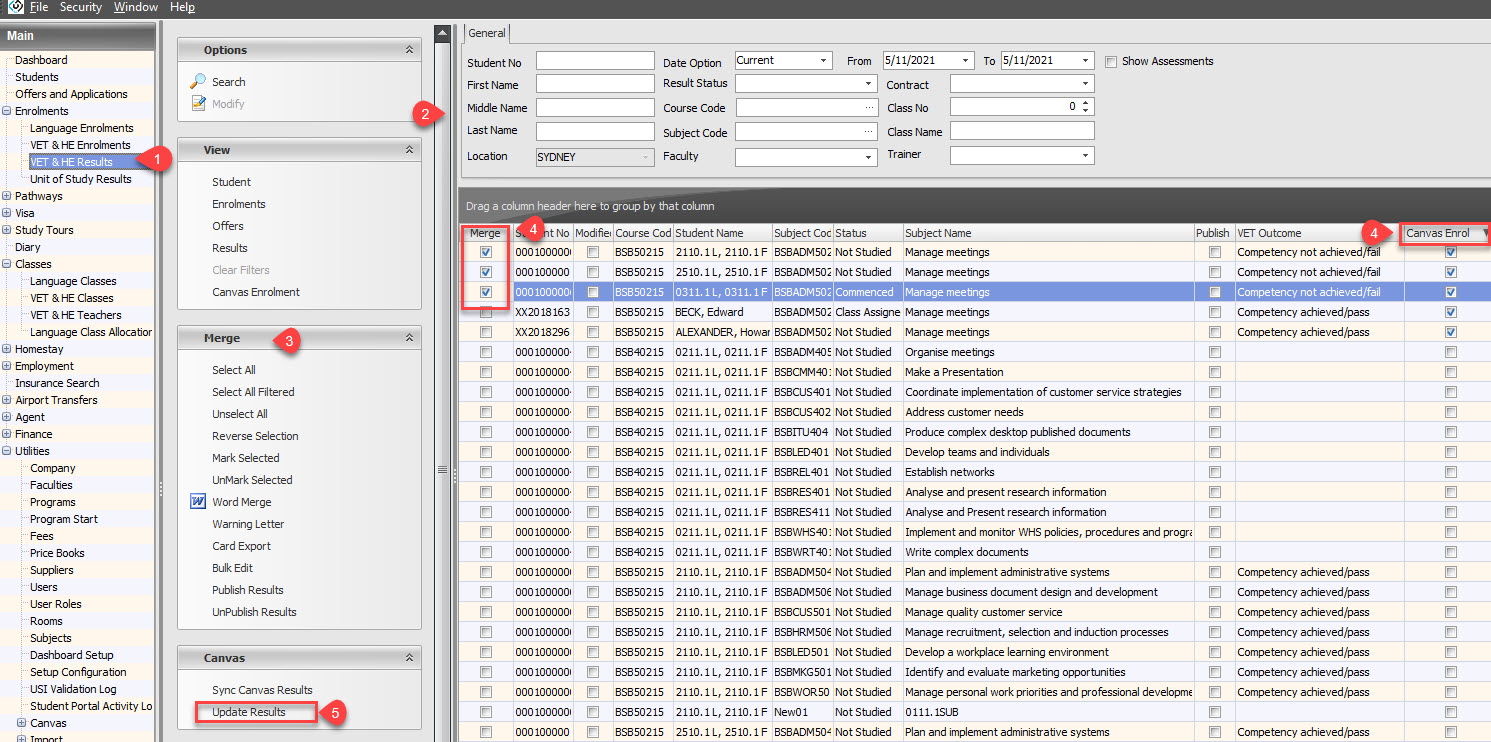Tick Publish checkbox for BECK, Edward row
This screenshot has height=742, width=1491.
[1214, 312]
